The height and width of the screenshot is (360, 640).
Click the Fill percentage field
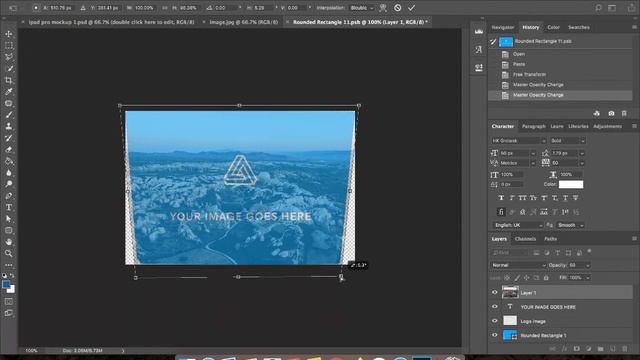coord(576,278)
